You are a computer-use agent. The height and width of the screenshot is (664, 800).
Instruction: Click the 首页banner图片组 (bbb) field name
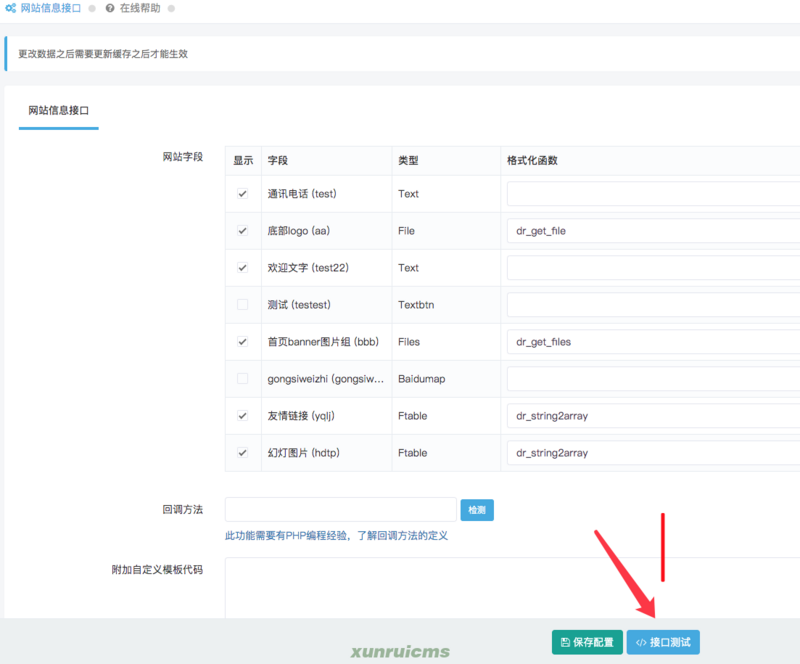click(x=323, y=342)
